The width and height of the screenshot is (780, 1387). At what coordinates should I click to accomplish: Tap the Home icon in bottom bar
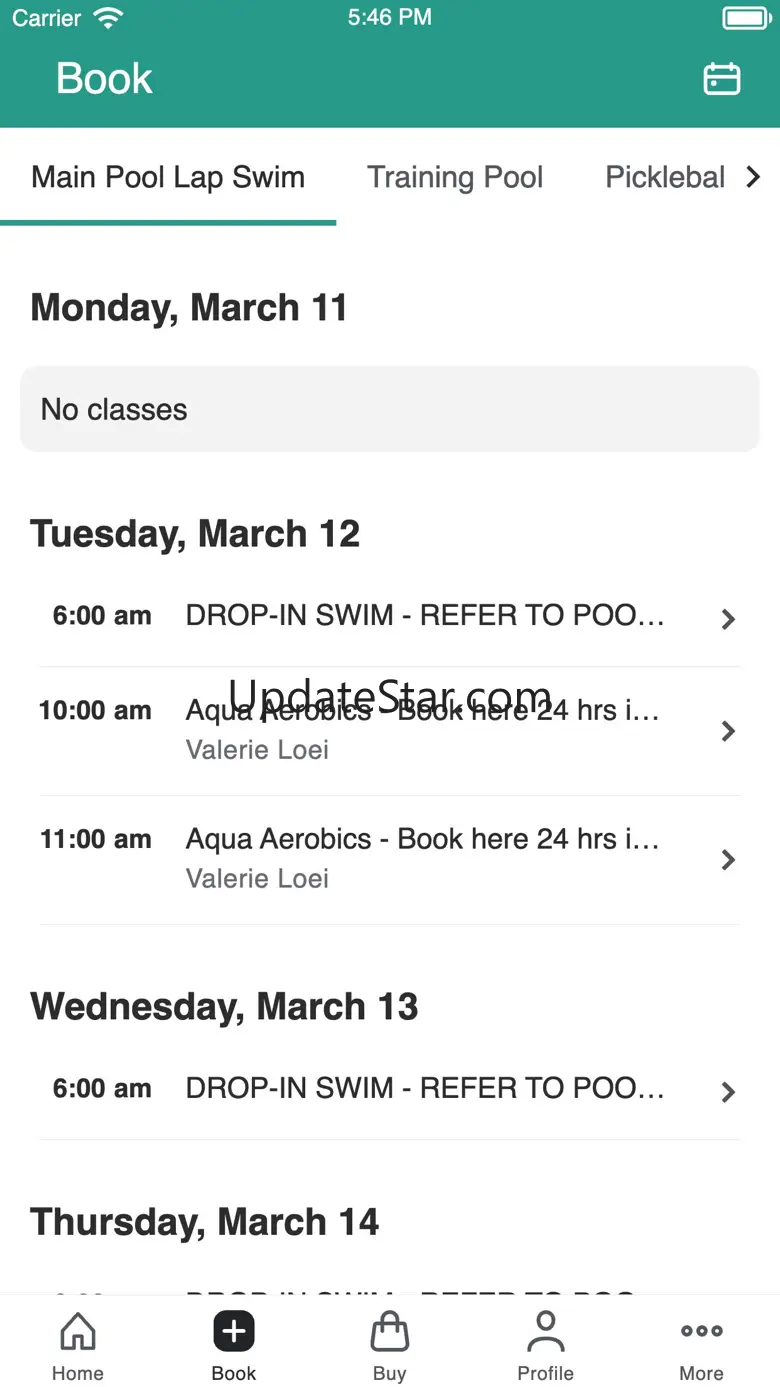[78, 1332]
